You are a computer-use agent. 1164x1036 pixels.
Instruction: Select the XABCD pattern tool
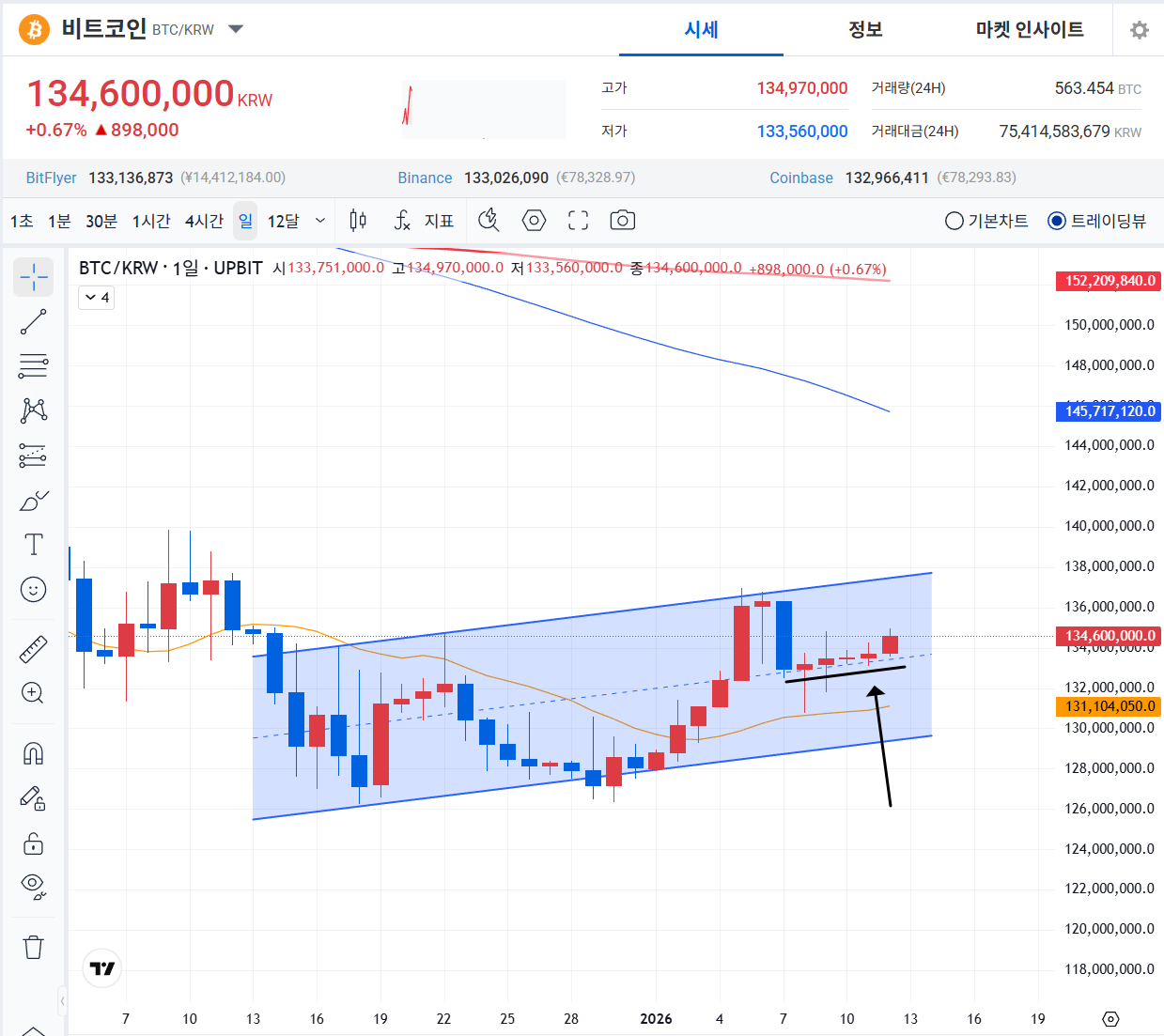point(33,410)
